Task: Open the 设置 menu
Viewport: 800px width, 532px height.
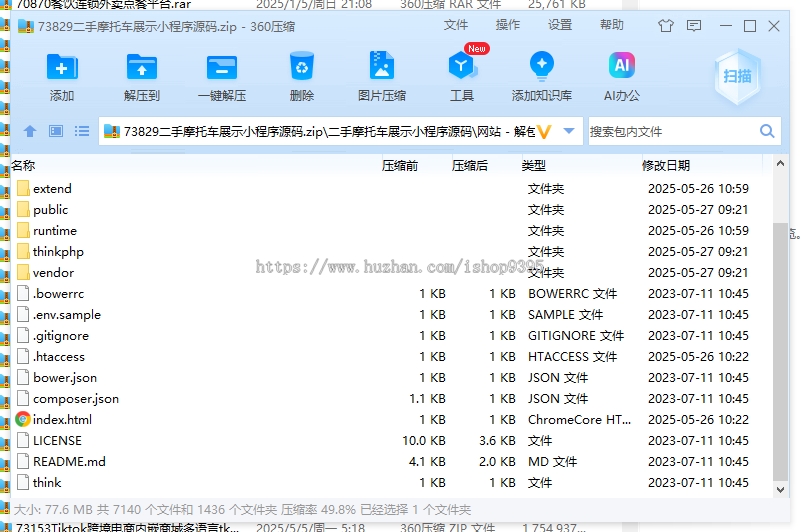Action: [560, 25]
